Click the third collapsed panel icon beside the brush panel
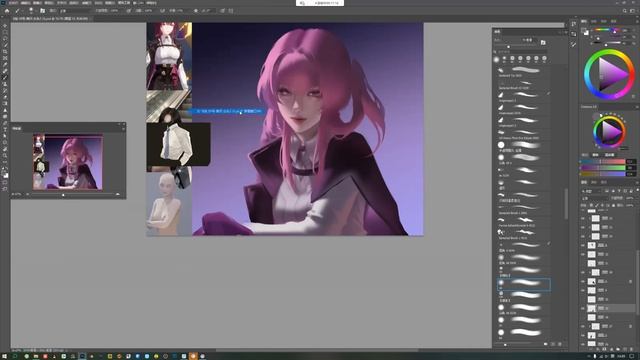This screenshot has height=360, width=640. coord(573,44)
